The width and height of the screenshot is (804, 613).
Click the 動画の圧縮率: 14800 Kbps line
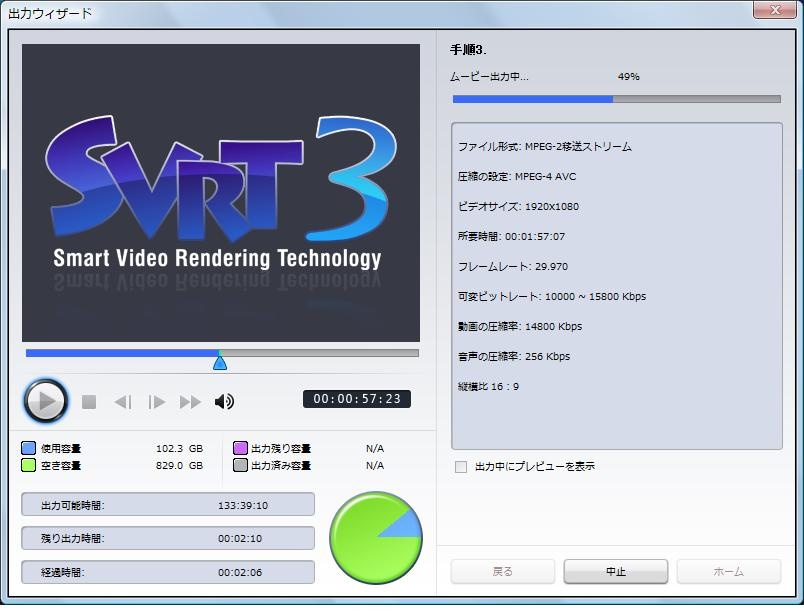[520, 326]
